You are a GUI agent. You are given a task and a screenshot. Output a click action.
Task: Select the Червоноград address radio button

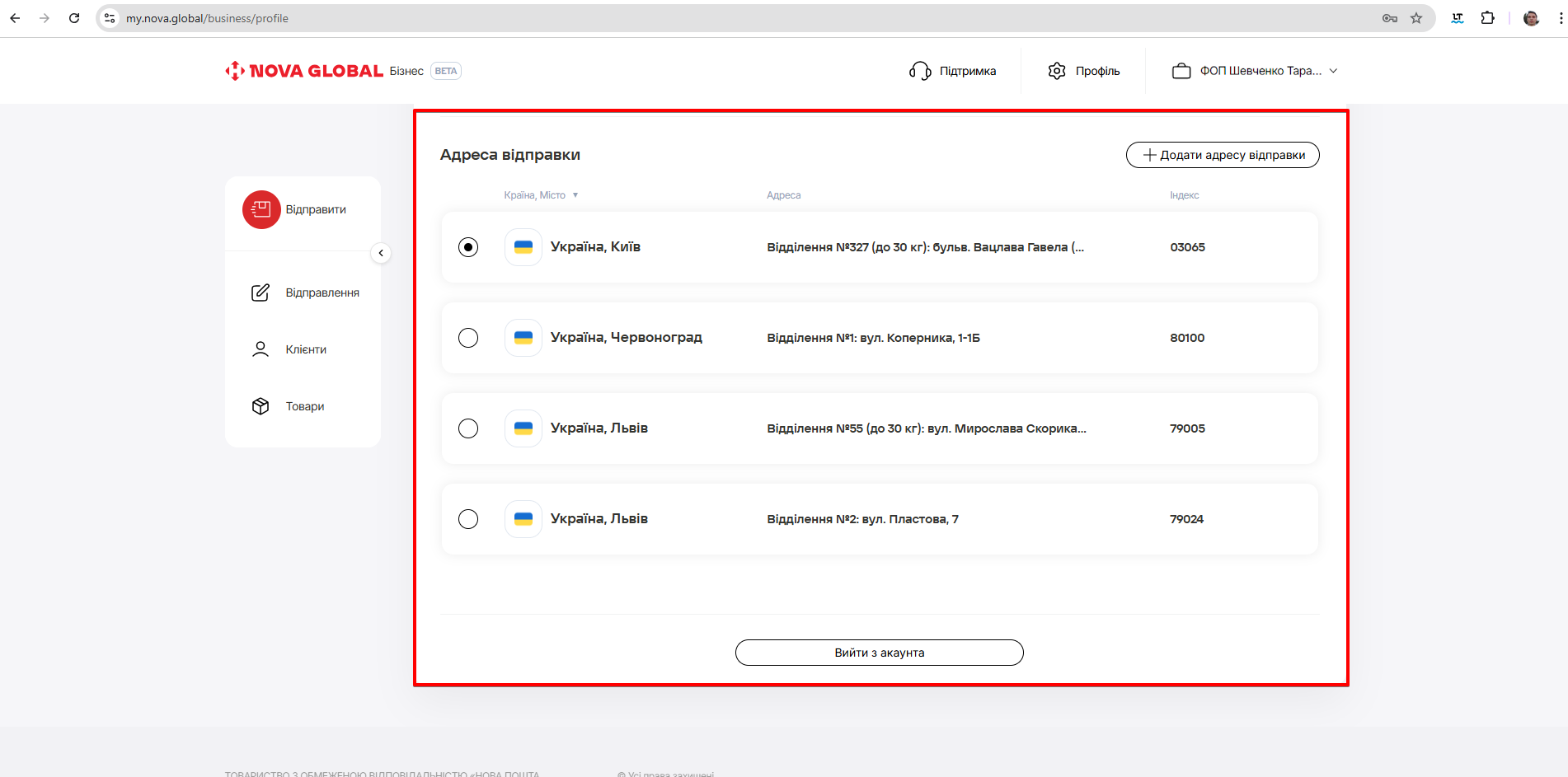[x=468, y=338]
